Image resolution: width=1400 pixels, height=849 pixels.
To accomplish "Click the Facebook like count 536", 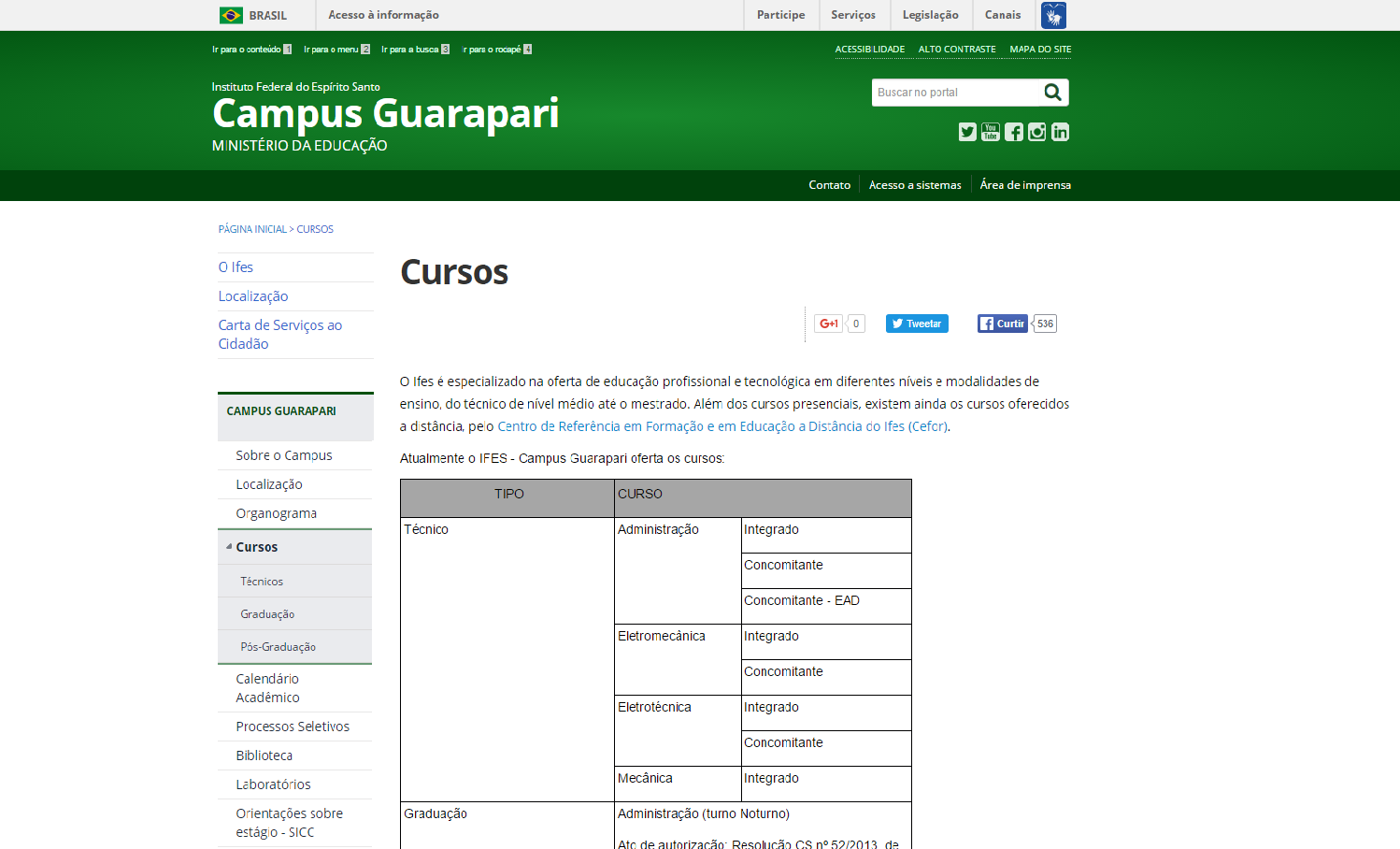I will (x=1045, y=324).
